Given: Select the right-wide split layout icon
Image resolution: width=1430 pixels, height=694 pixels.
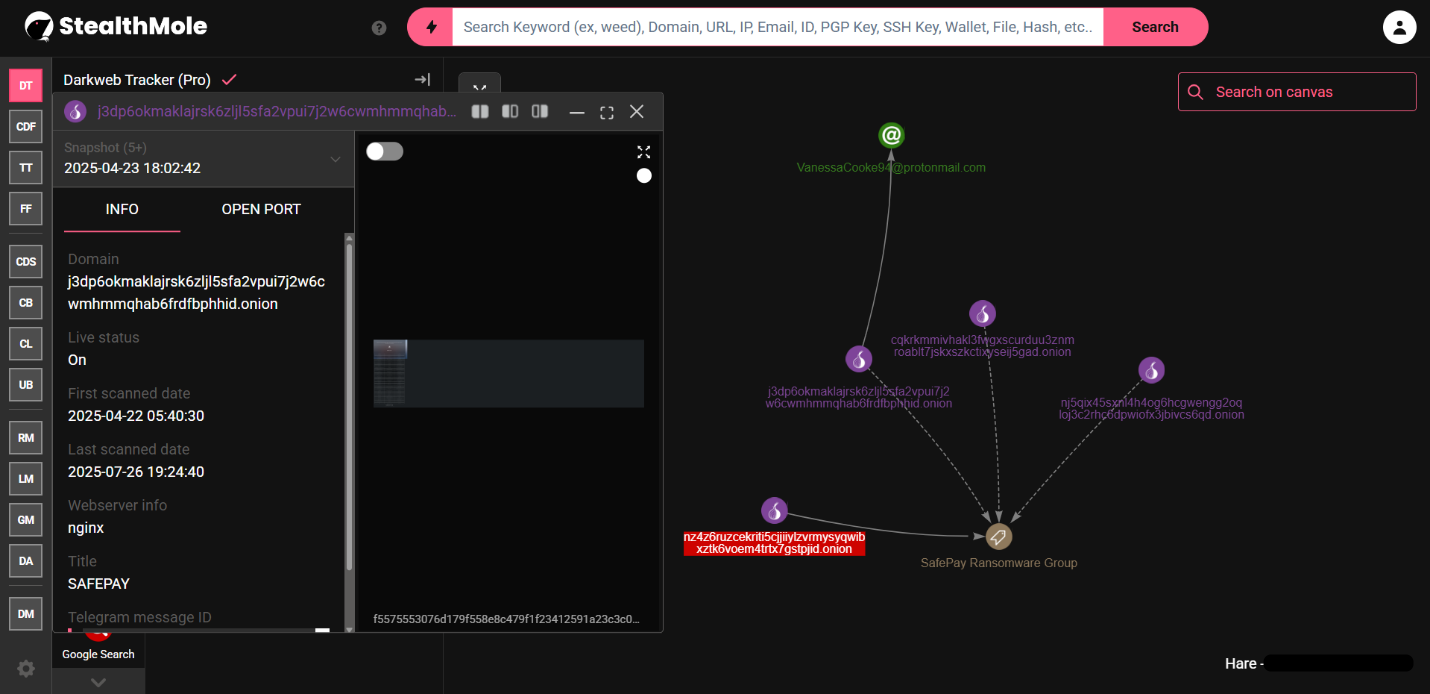Looking at the screenshot, I should pyautogui.click(x=540, y=111).
